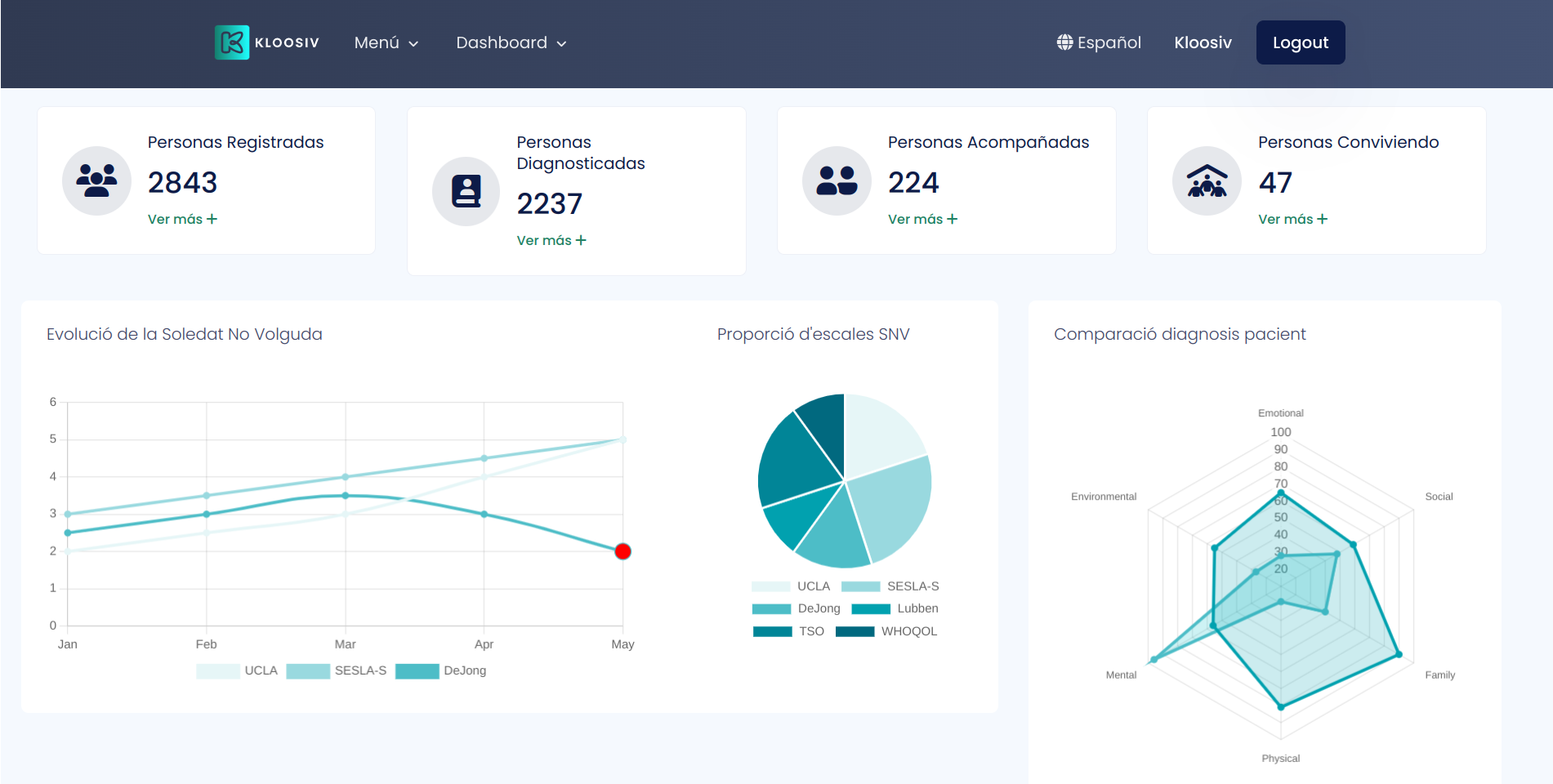Toggle DeJong slice in pie legend
Screen dimensions: 1553x784
(x=797, y=608)
